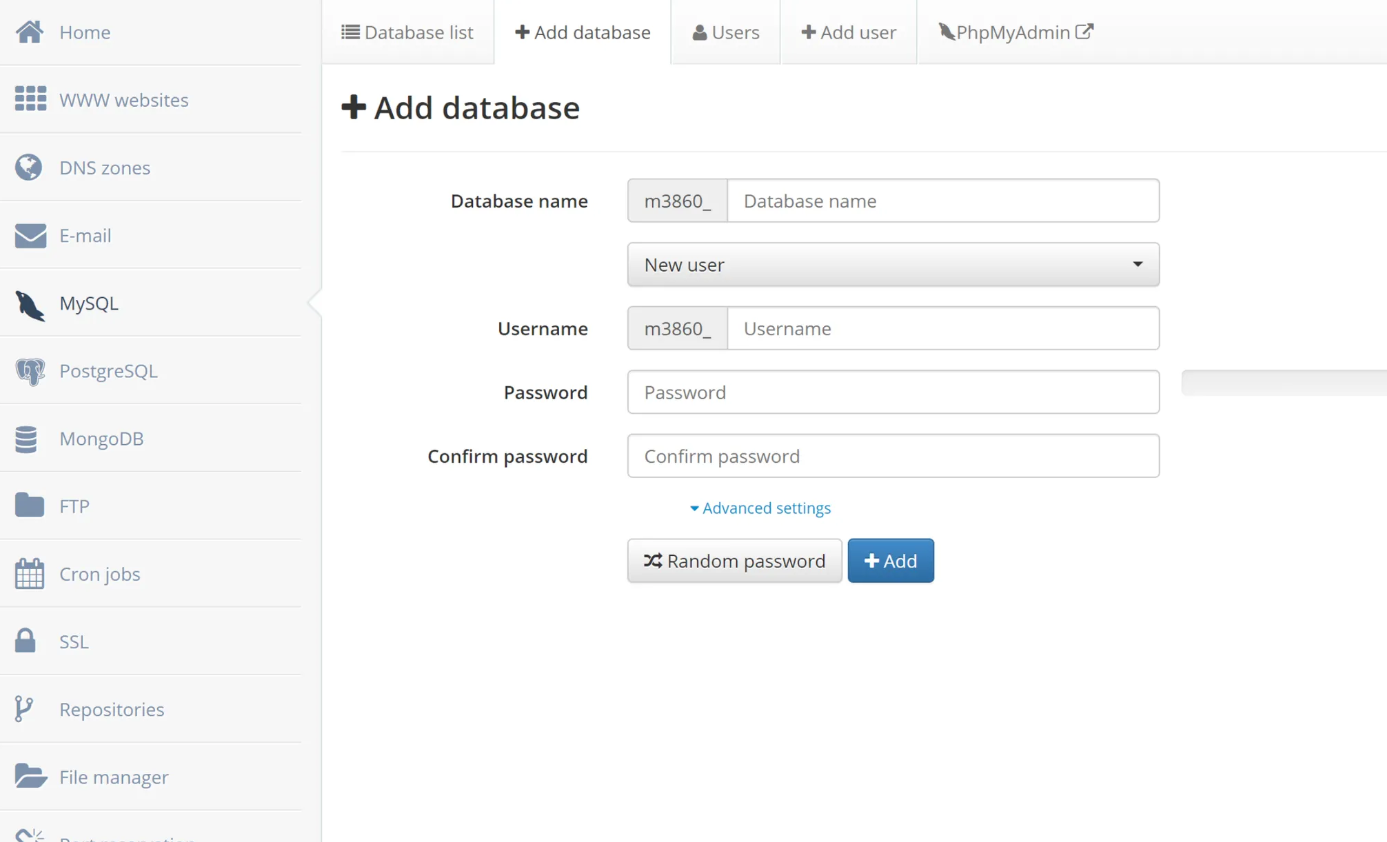Open the MongoDB database stack icon
1387x842 pixels.
pos(27,439)
